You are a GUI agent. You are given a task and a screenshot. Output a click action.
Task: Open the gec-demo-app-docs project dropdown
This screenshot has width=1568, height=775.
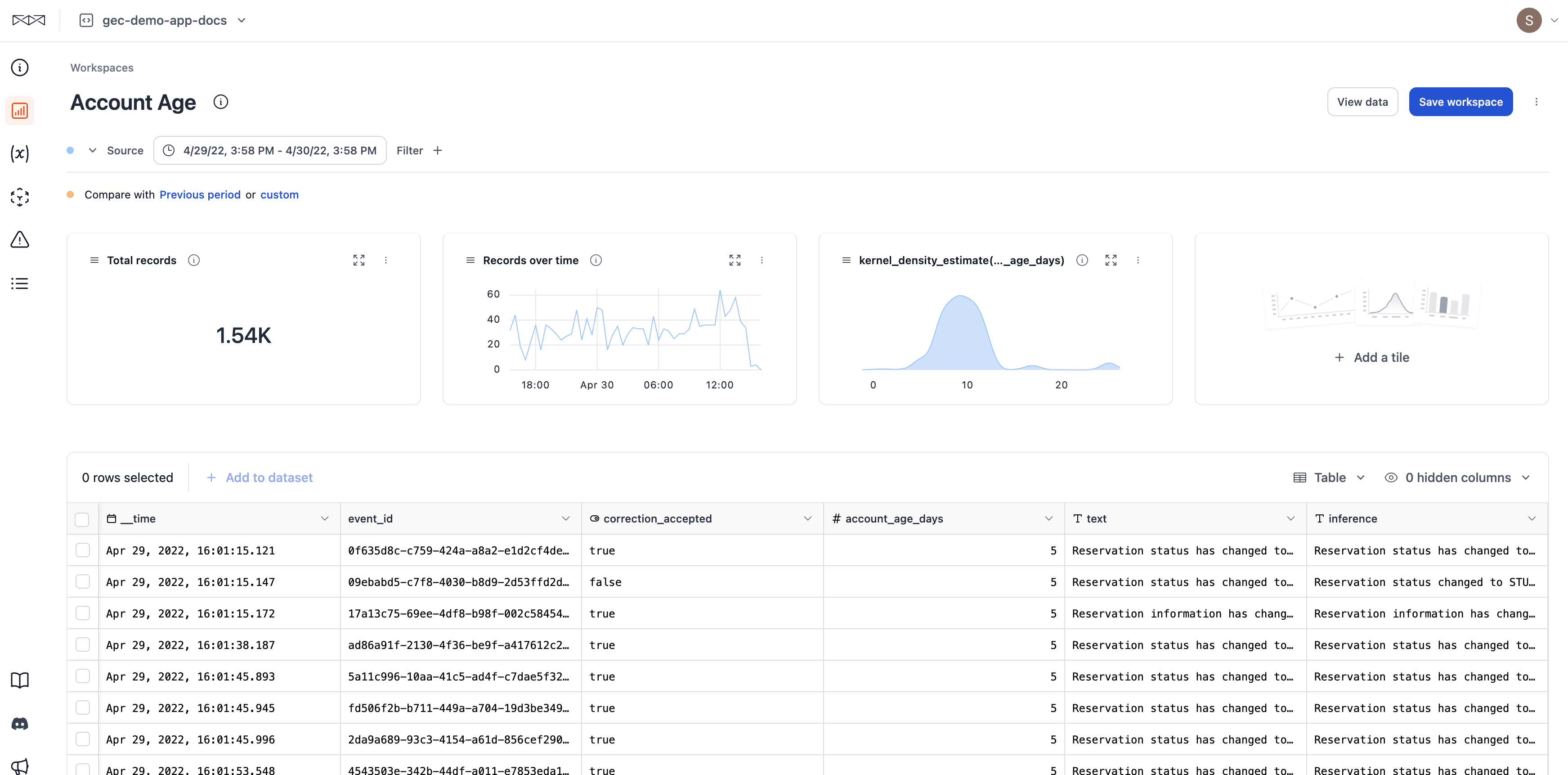163,20
